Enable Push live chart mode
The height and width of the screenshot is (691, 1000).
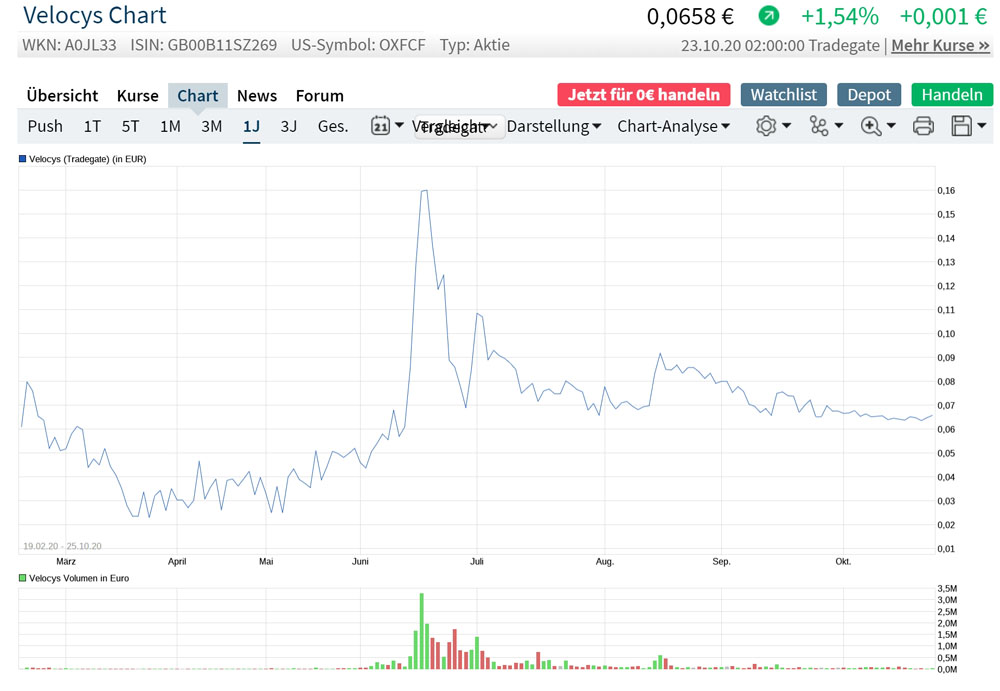coord(45,126)
